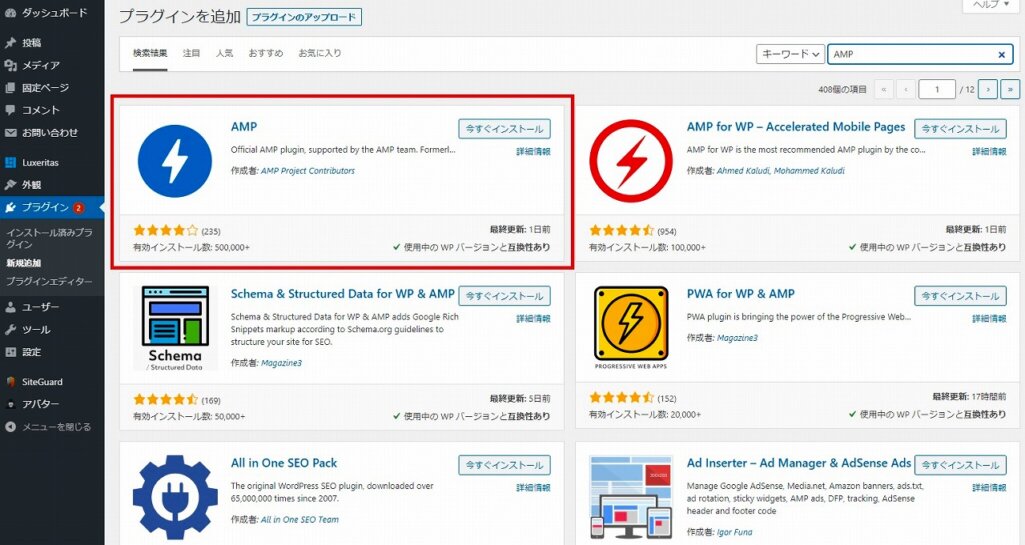This screenshot has height=545, width=1025.
Task: Click the page number input field
Action: (x=937, y=90)
